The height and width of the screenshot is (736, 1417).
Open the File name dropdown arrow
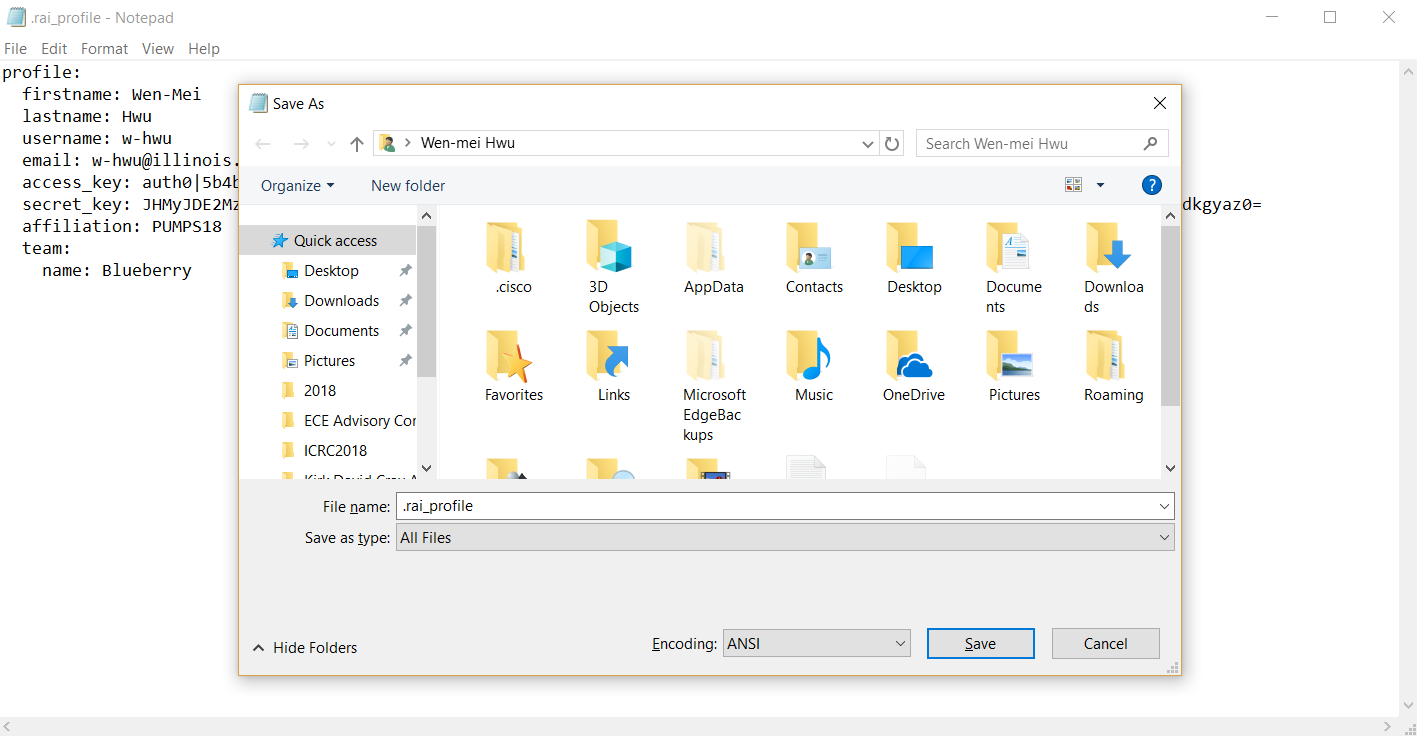(x=1164, y=506)
